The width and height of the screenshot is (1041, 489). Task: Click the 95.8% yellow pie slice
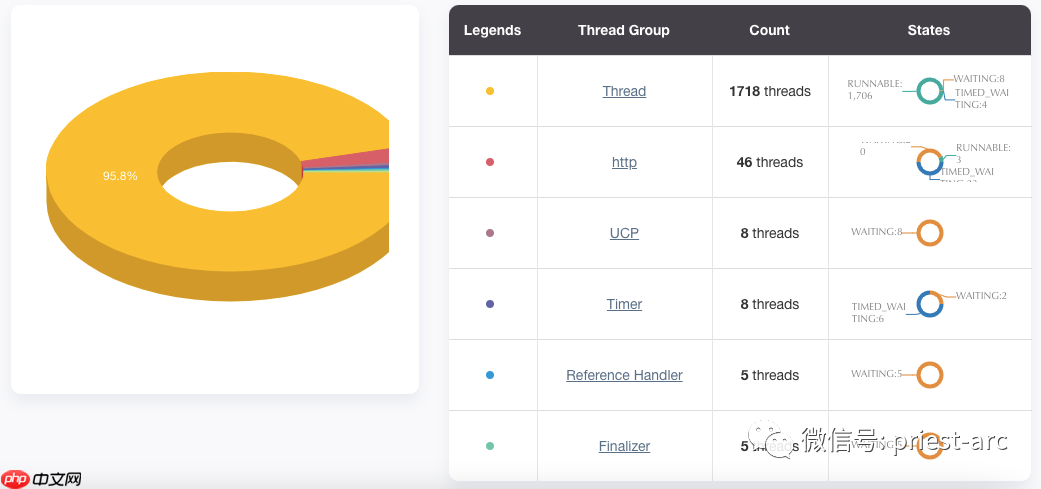pyautogui.click(x=120, y=176)
